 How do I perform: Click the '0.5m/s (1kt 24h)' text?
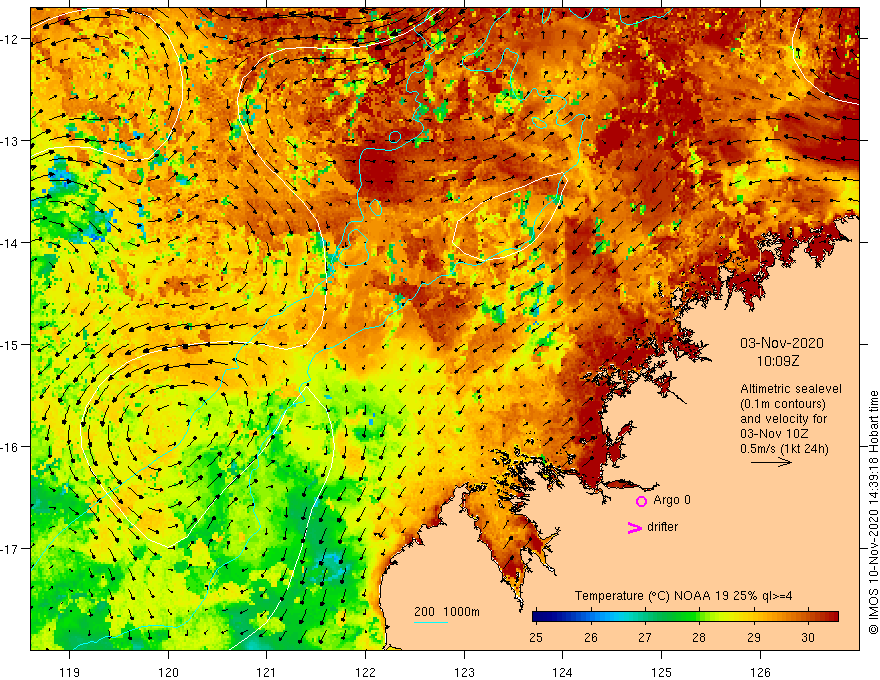tap(784, 449)
